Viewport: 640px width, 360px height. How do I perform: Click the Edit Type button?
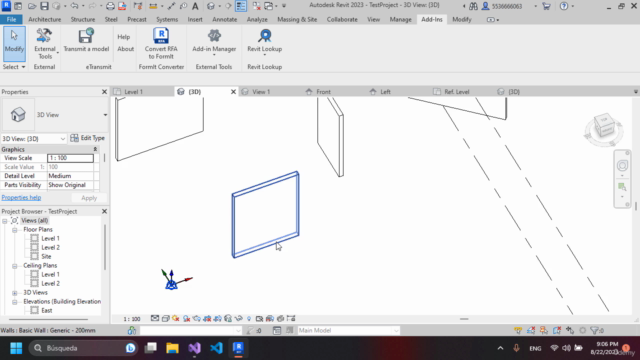point(87,138)
